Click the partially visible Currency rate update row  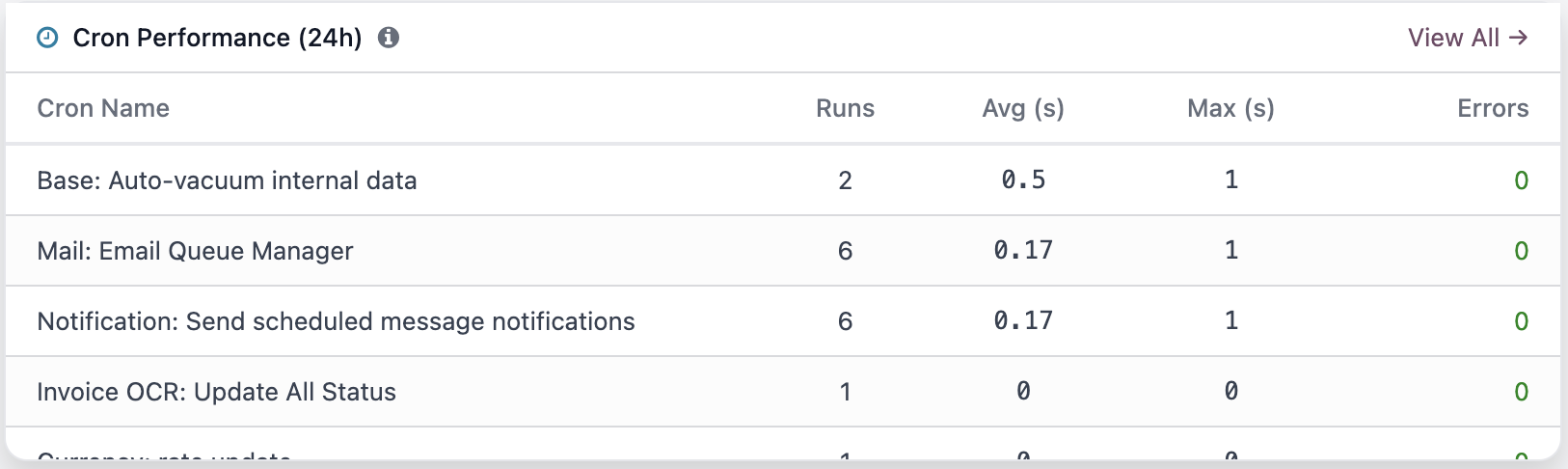point(783,444)
